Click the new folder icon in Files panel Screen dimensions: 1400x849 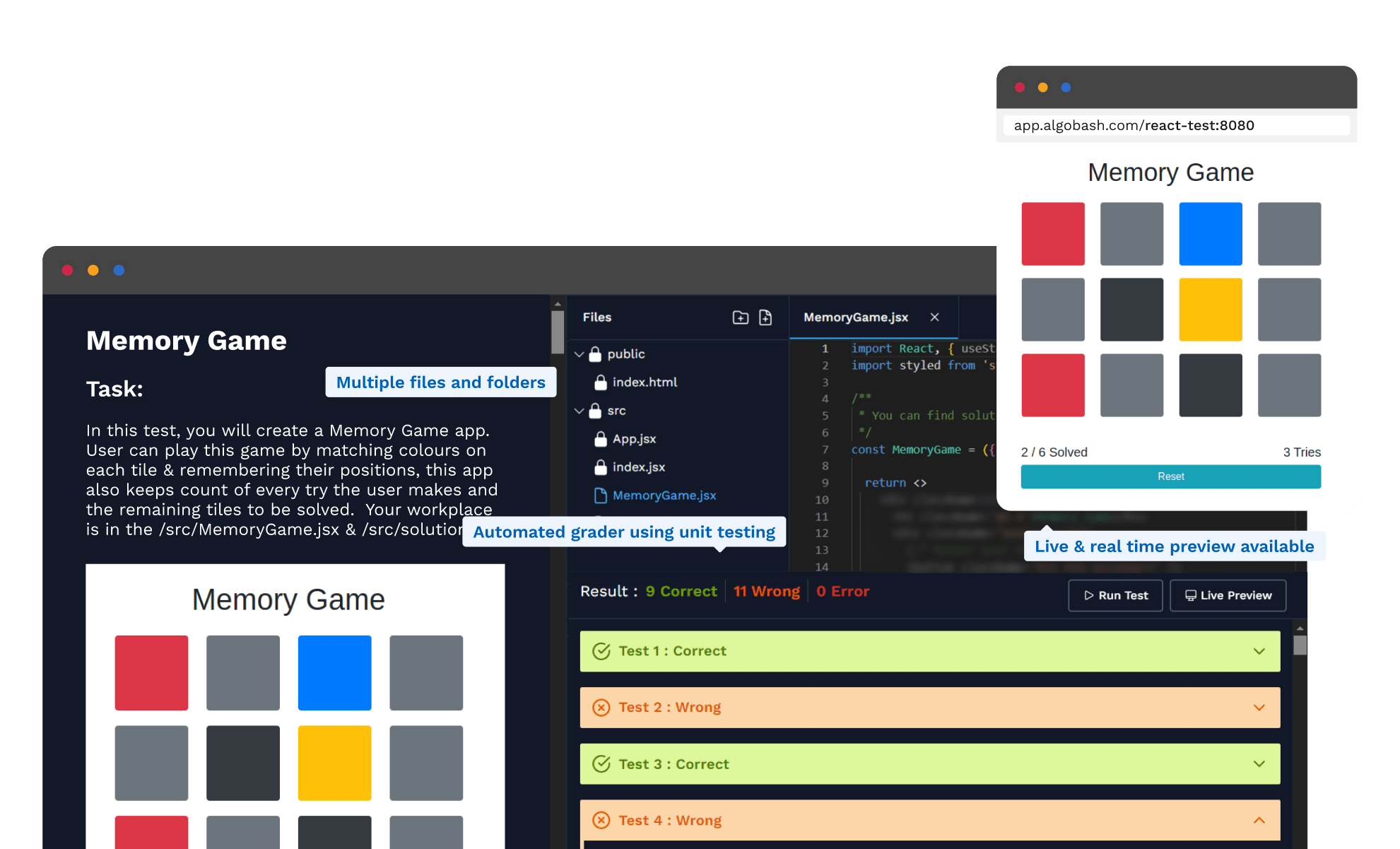(740, 317)
